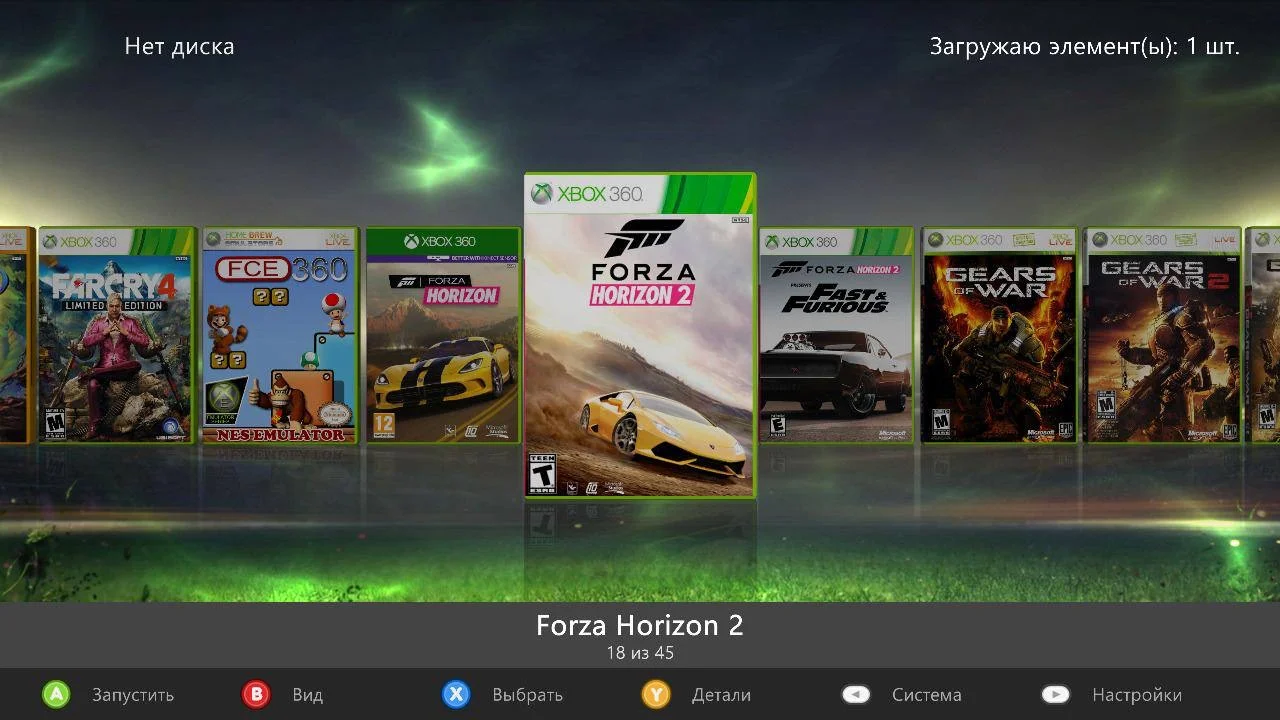This screenshot has width=1280, height=720.
Task: Open Настройки
Action: [x=1137, y=695]
